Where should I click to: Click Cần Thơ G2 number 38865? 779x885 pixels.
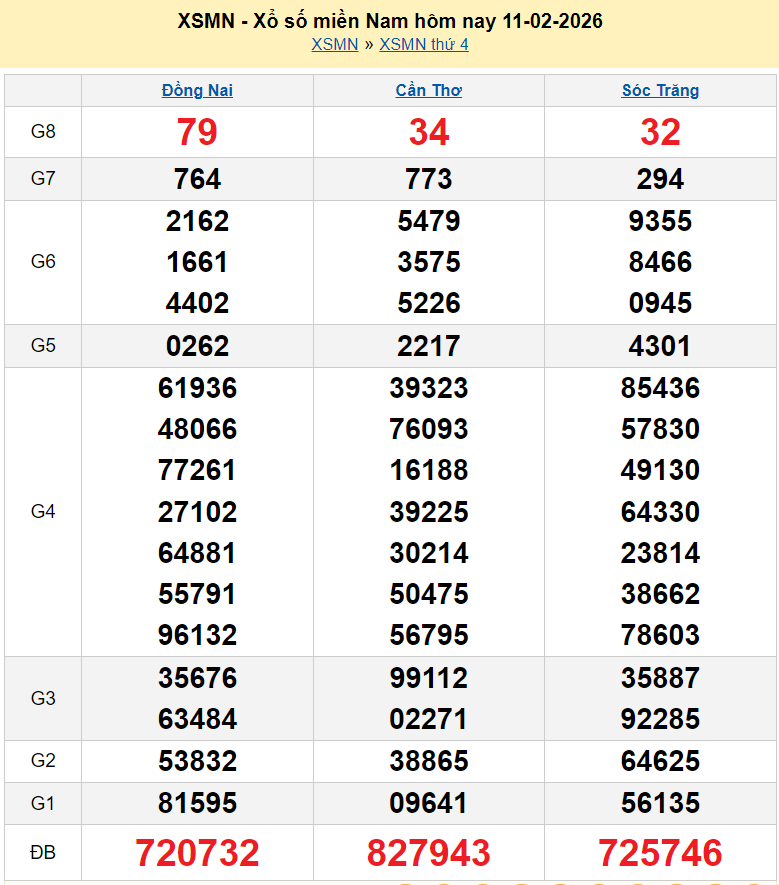[429, 761]
